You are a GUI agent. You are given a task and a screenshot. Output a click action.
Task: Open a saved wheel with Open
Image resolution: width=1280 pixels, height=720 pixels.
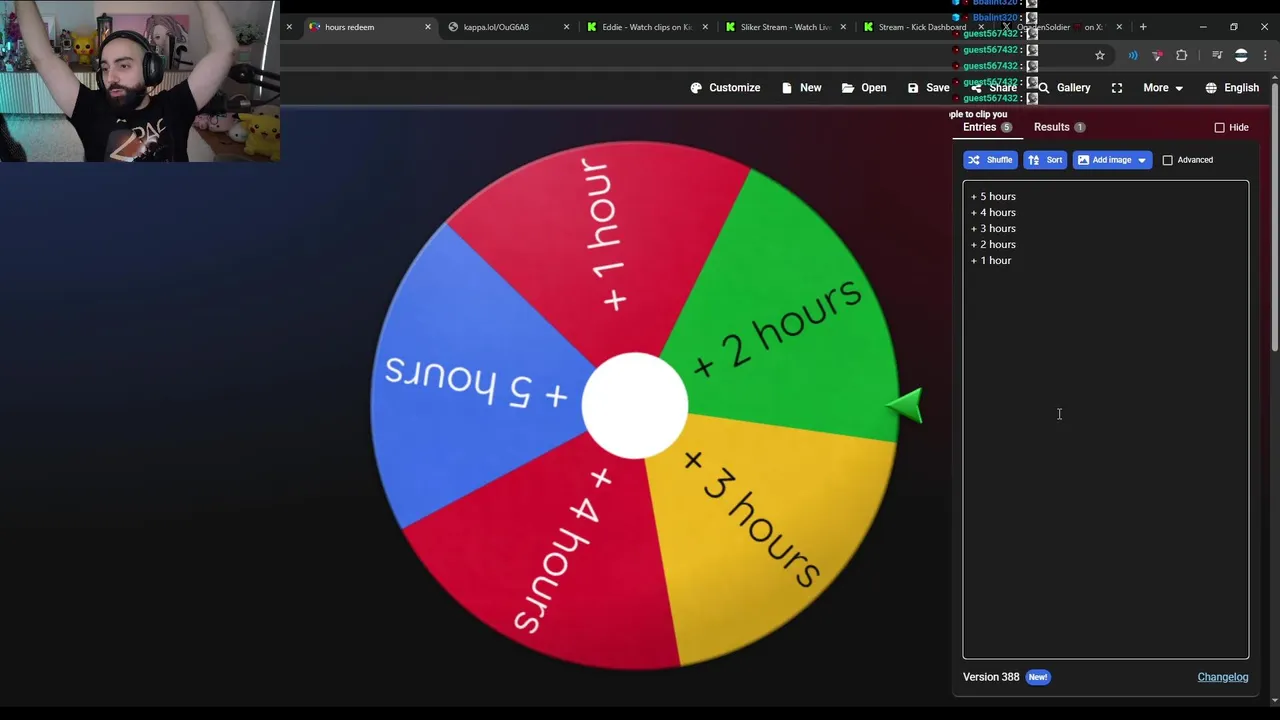pos(864,88)
